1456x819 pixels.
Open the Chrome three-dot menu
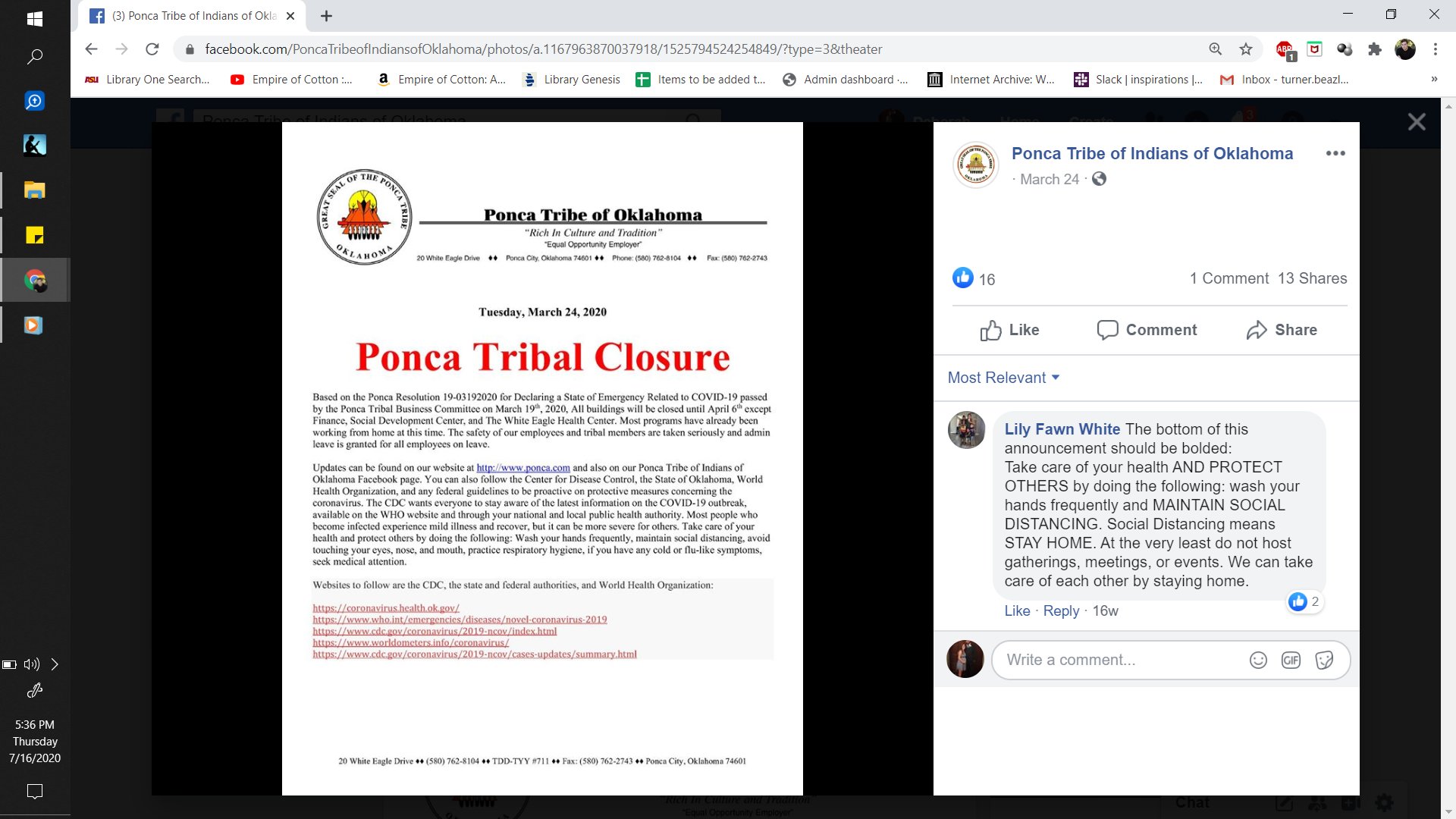[1436, 49]
